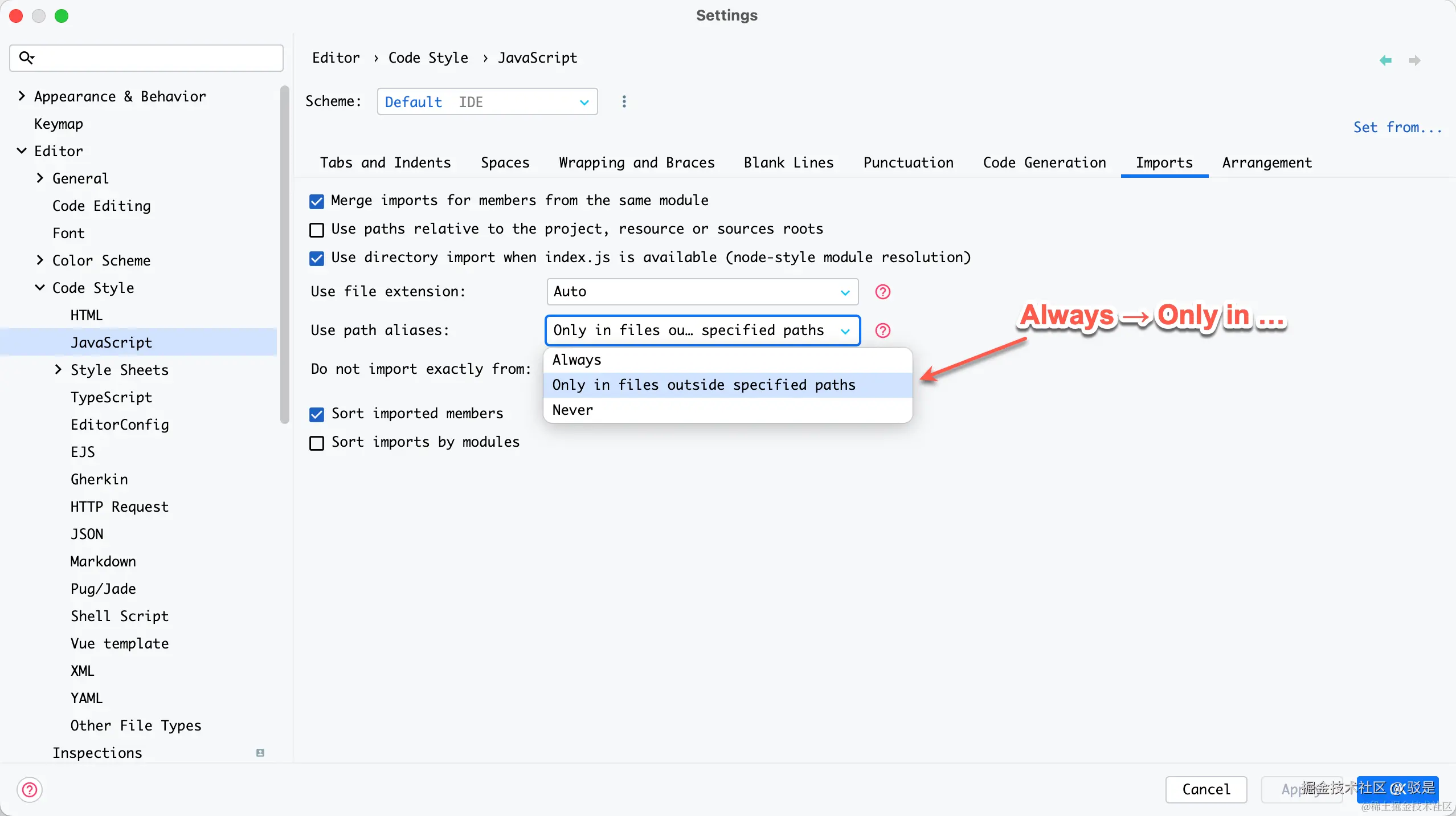Switch to the Arrangement tab

[1266, 163]
